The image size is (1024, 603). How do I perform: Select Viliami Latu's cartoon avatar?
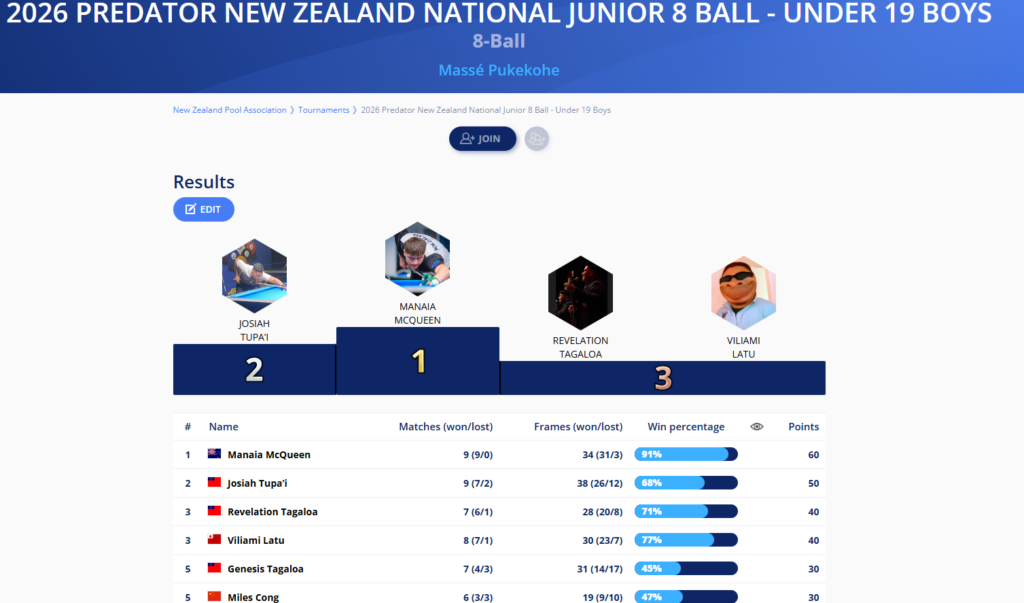pyautogui.click(x=743, y=293)
